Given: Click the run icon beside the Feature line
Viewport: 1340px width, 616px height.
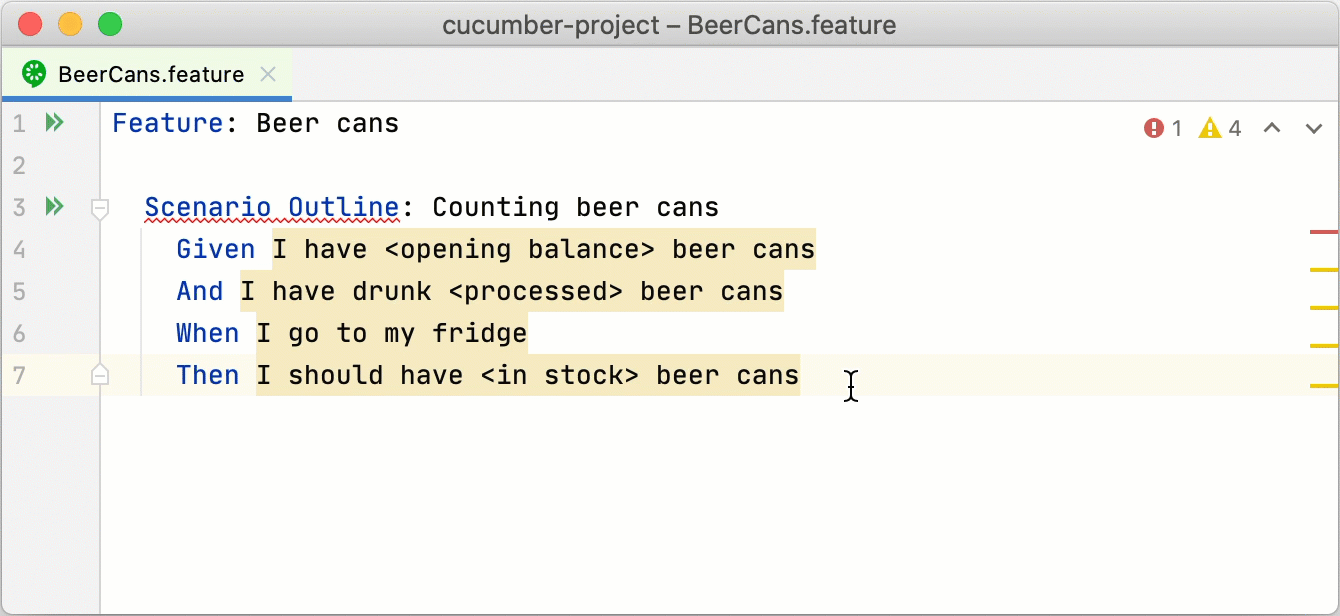Looking at the screenshot, I should click(54, 123).
